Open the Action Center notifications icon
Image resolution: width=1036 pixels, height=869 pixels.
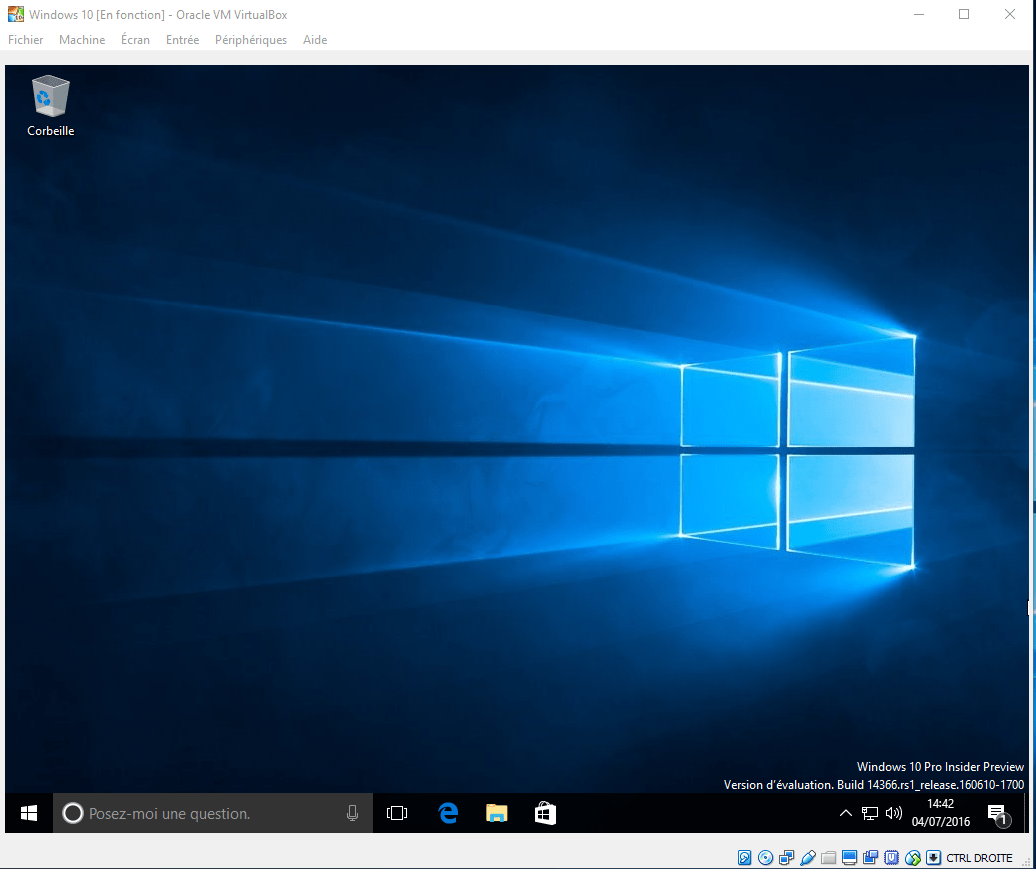coord(998,814)
